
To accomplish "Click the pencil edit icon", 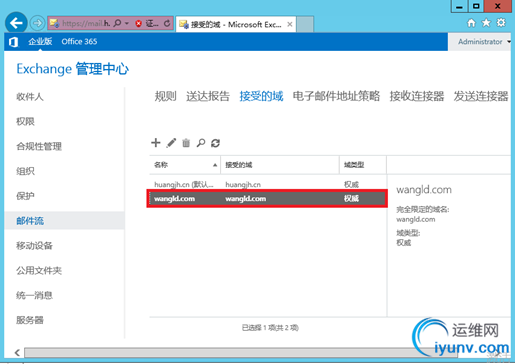I will (171, 143).
